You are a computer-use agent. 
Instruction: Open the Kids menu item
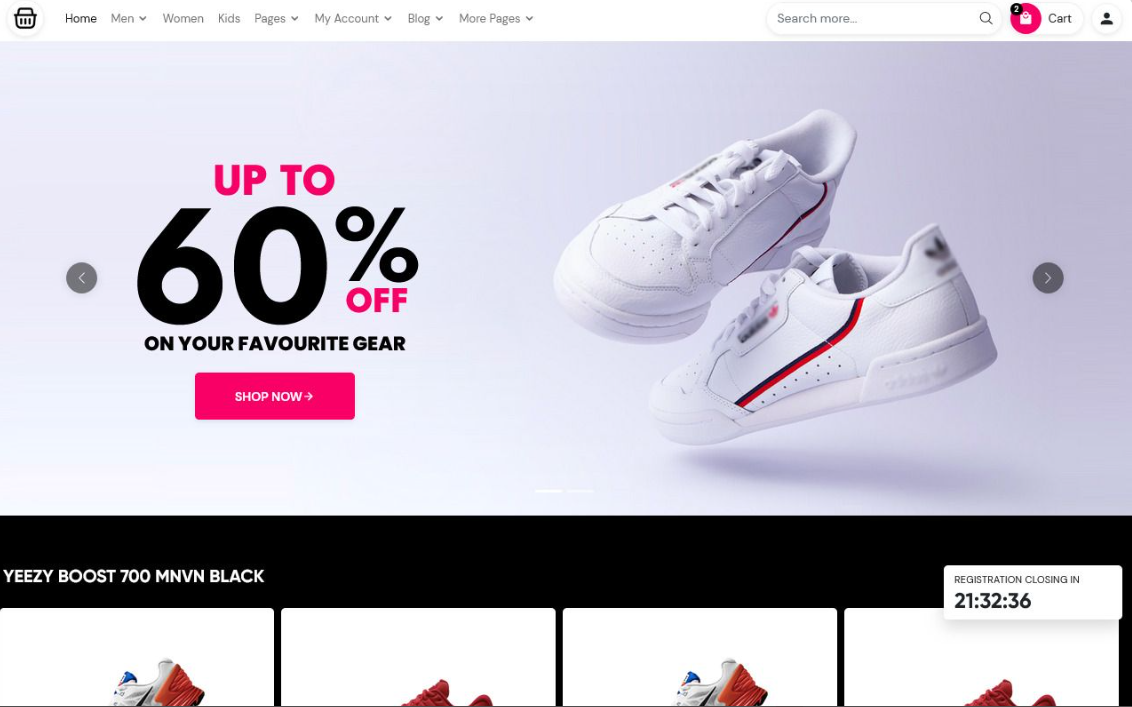click(x=229, y=18)
